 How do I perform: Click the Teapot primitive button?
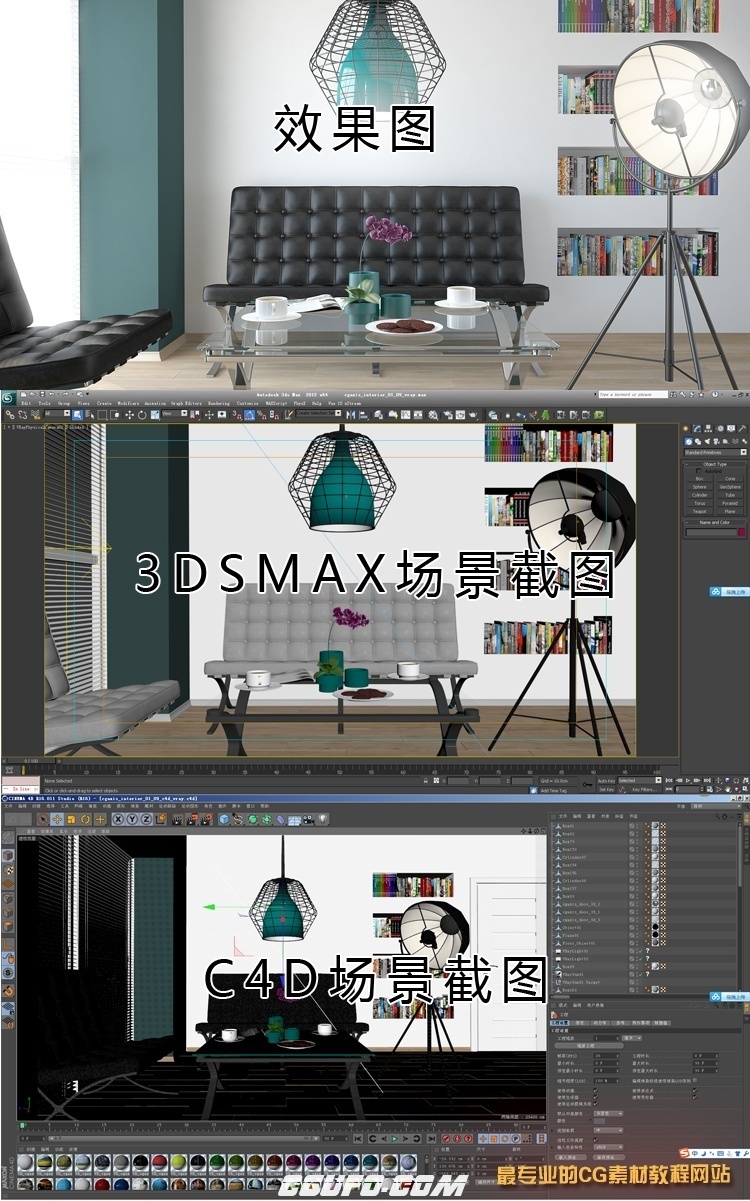tap(699, 511)
